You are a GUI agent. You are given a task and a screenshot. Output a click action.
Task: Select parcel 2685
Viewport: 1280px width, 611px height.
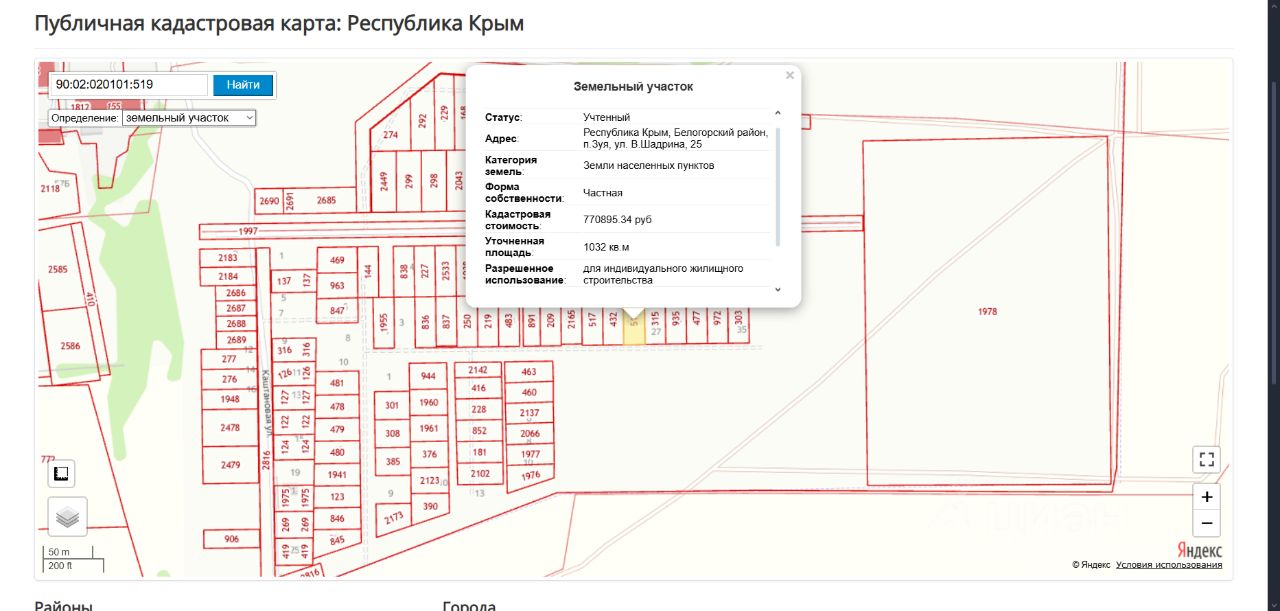point(327,200)
